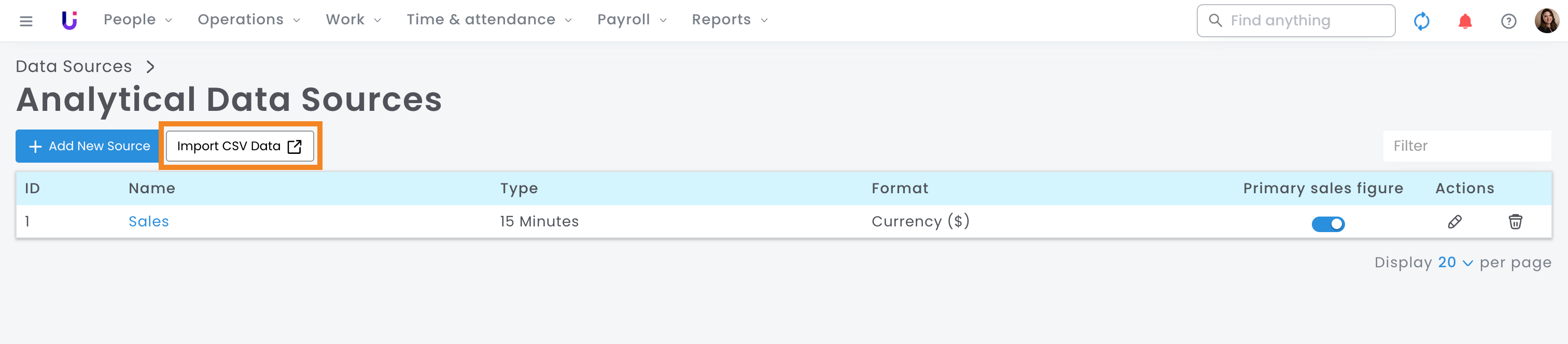The width and height of the screenshot is (1568, 344).
Task: Open the Sales data source link
Action: pyautogui.click(x=148, y=222)
